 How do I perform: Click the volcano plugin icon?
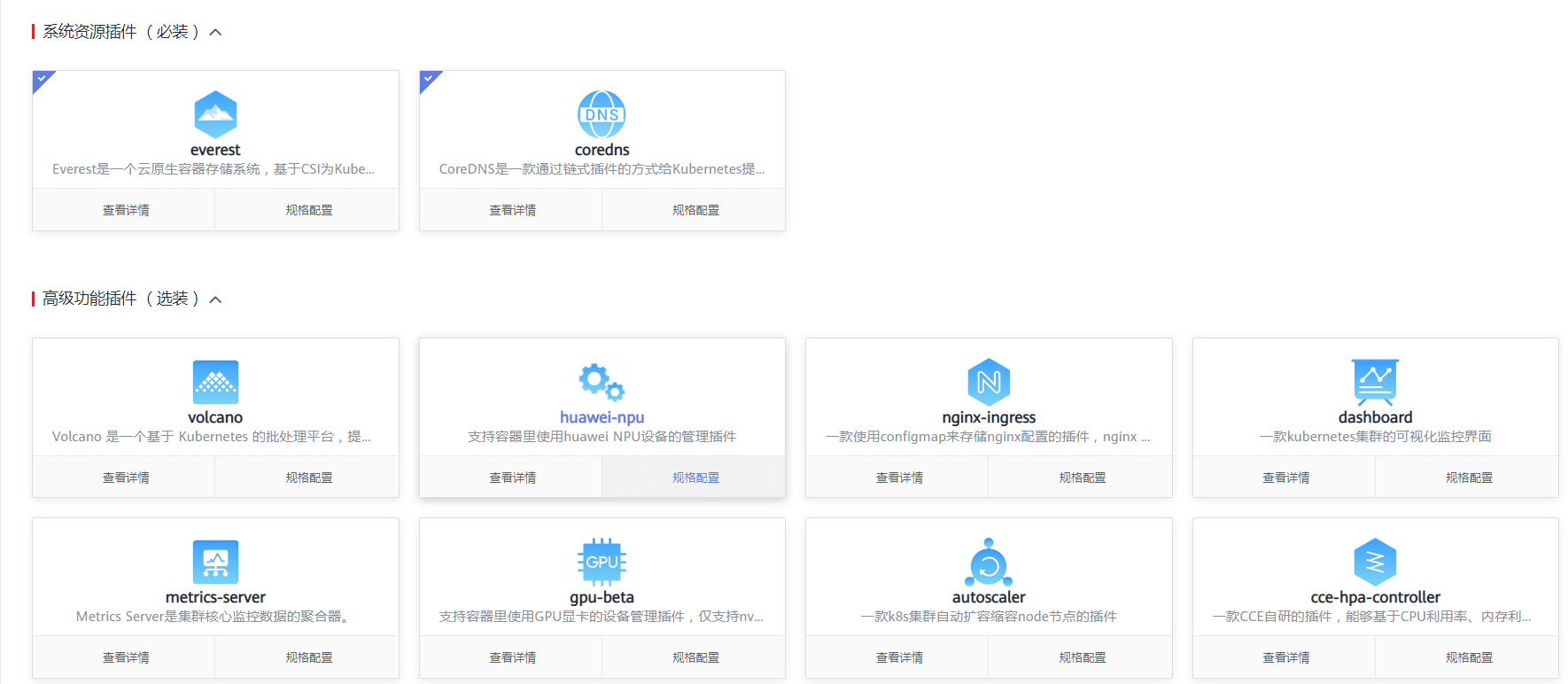(215, 382)
